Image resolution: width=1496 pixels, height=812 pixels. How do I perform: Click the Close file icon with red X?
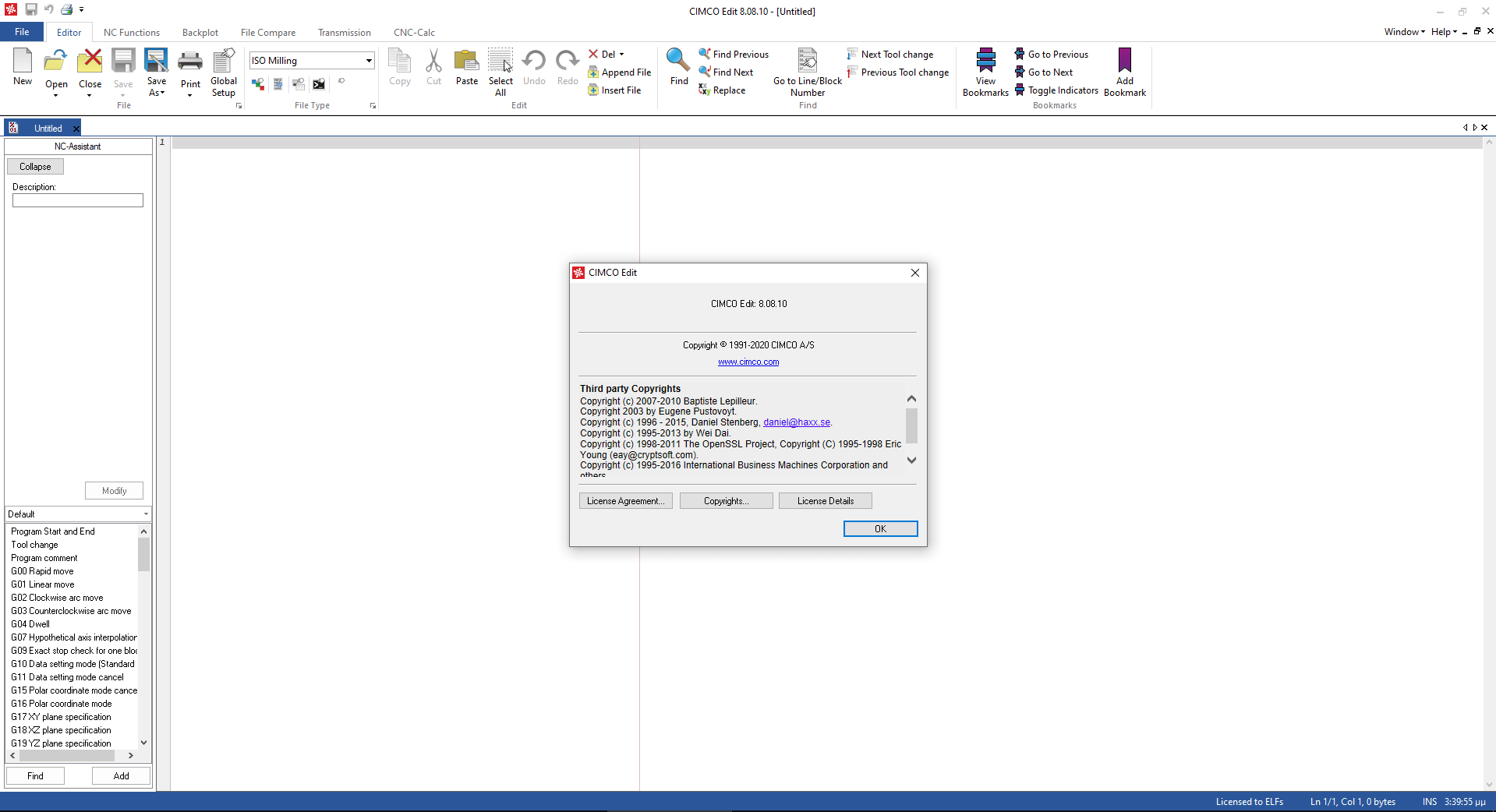click(90, 61)
